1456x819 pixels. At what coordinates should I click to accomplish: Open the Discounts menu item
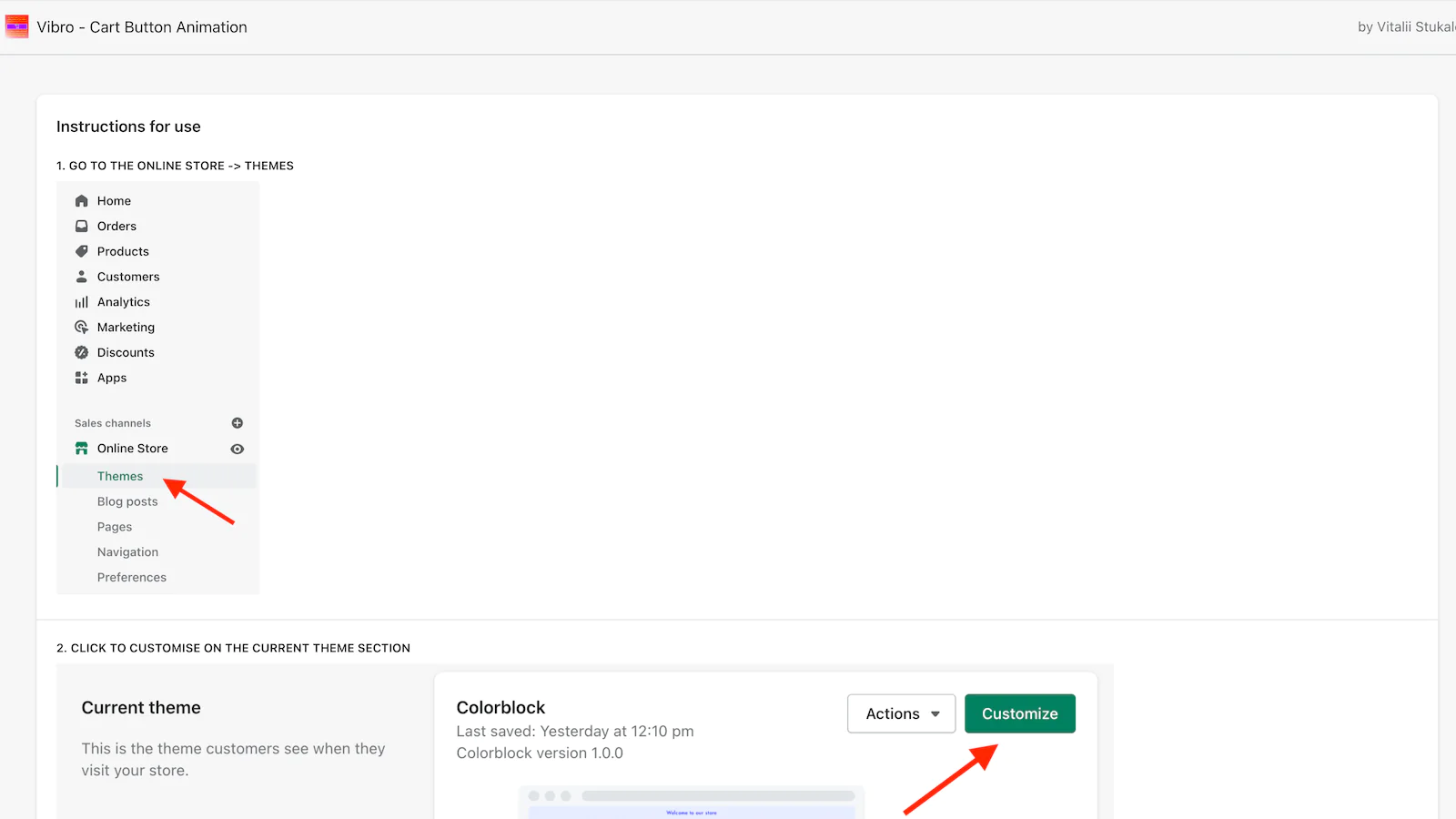click(x=126, y=352)
